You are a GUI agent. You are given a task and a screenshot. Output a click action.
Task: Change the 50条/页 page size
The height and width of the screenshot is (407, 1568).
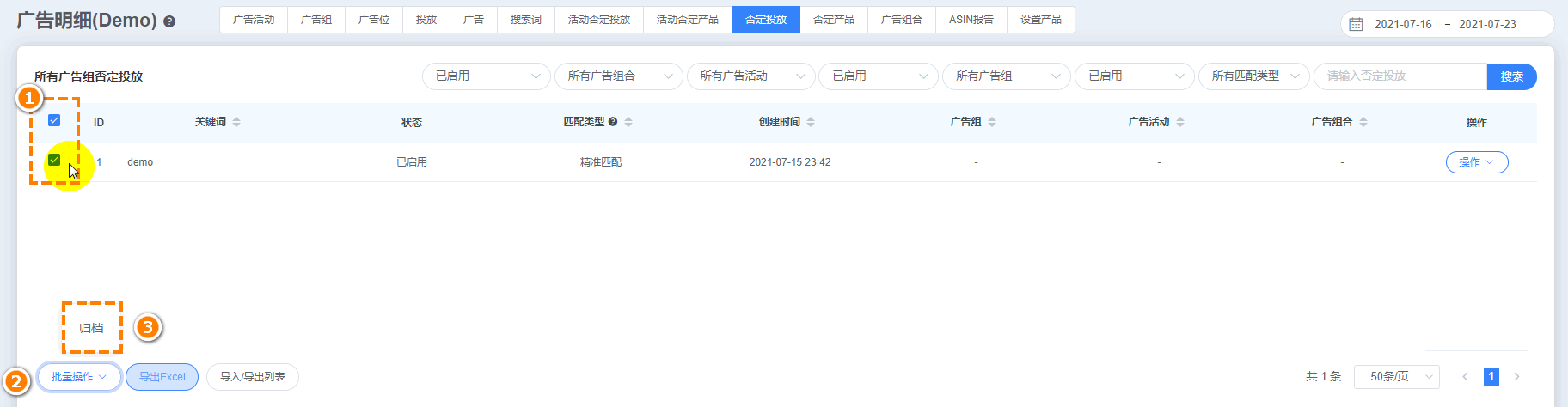1396,377
